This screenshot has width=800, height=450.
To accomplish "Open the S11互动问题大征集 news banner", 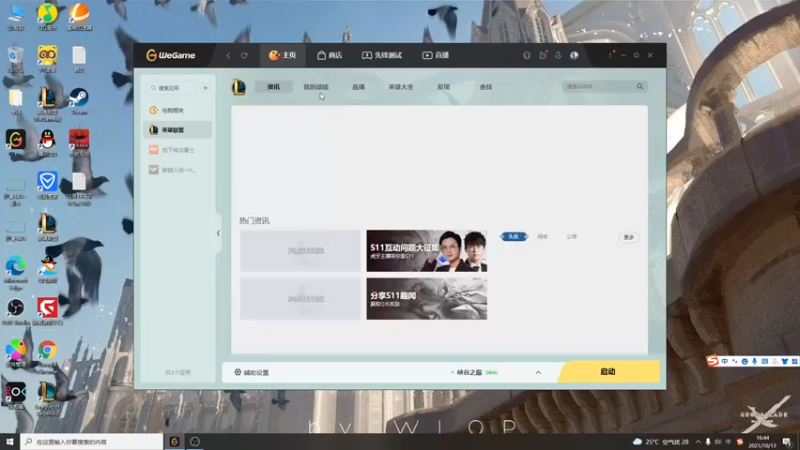I will 427,251.
